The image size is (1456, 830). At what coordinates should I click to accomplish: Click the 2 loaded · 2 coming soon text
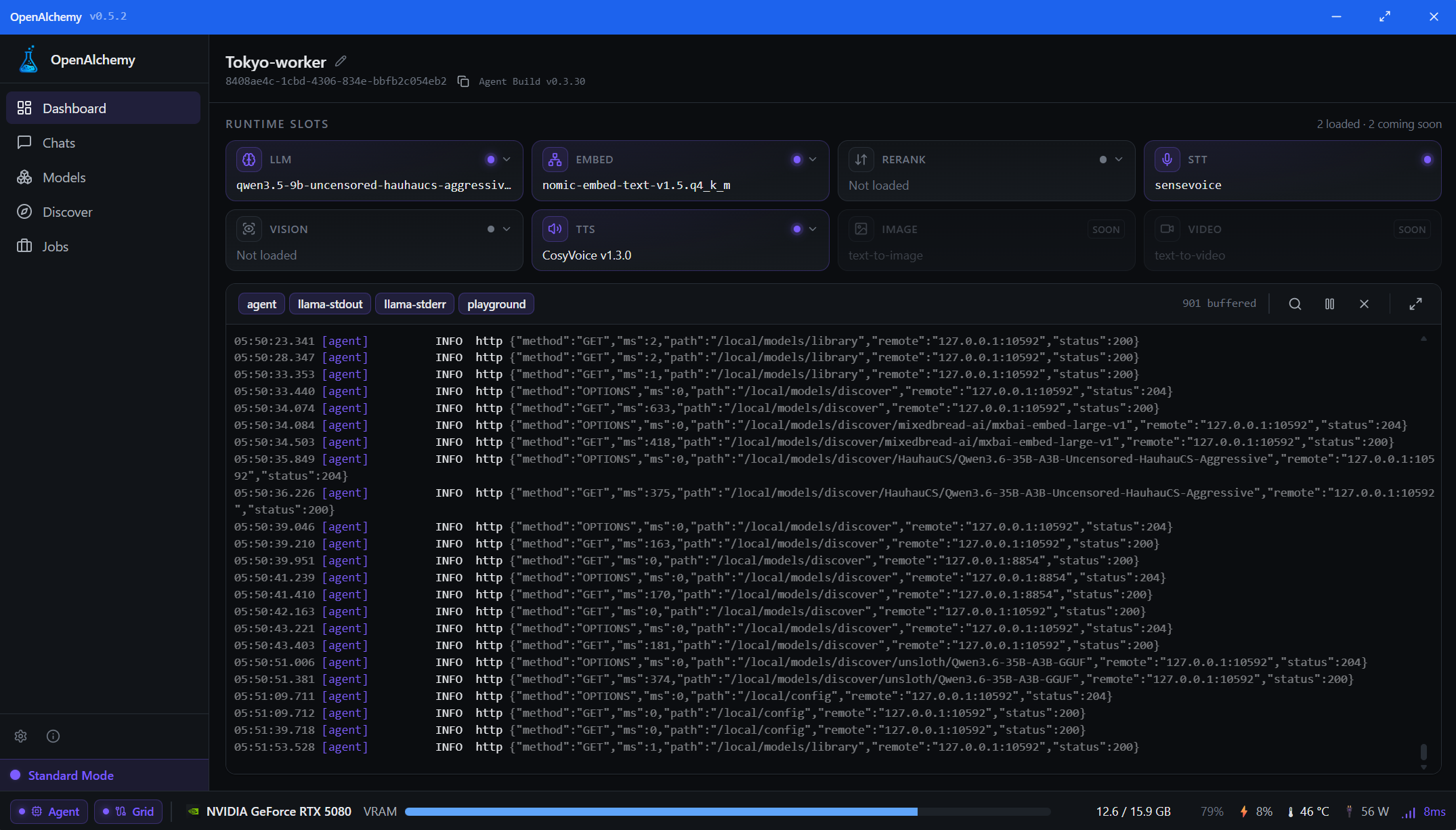point(1379,124)
